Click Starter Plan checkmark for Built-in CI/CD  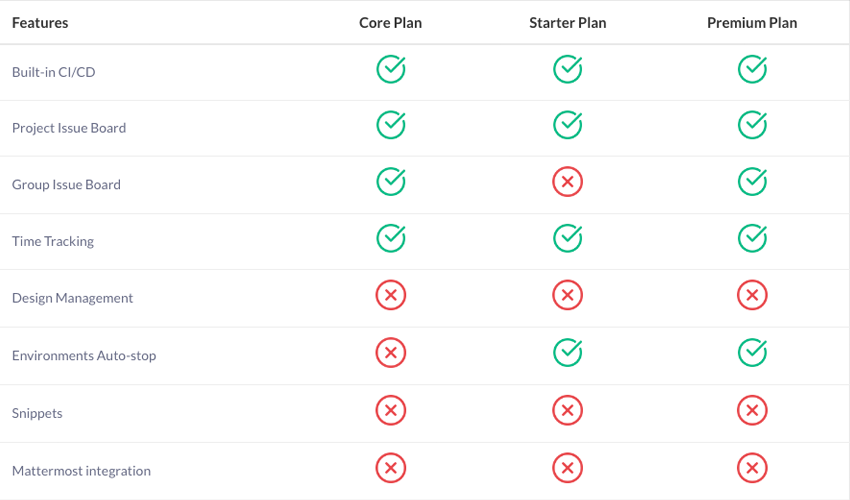[x=568, y=69]
